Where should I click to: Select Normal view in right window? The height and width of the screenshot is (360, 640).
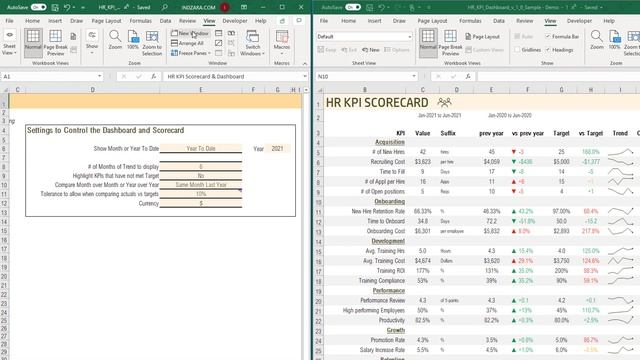(x=428, y=42)
